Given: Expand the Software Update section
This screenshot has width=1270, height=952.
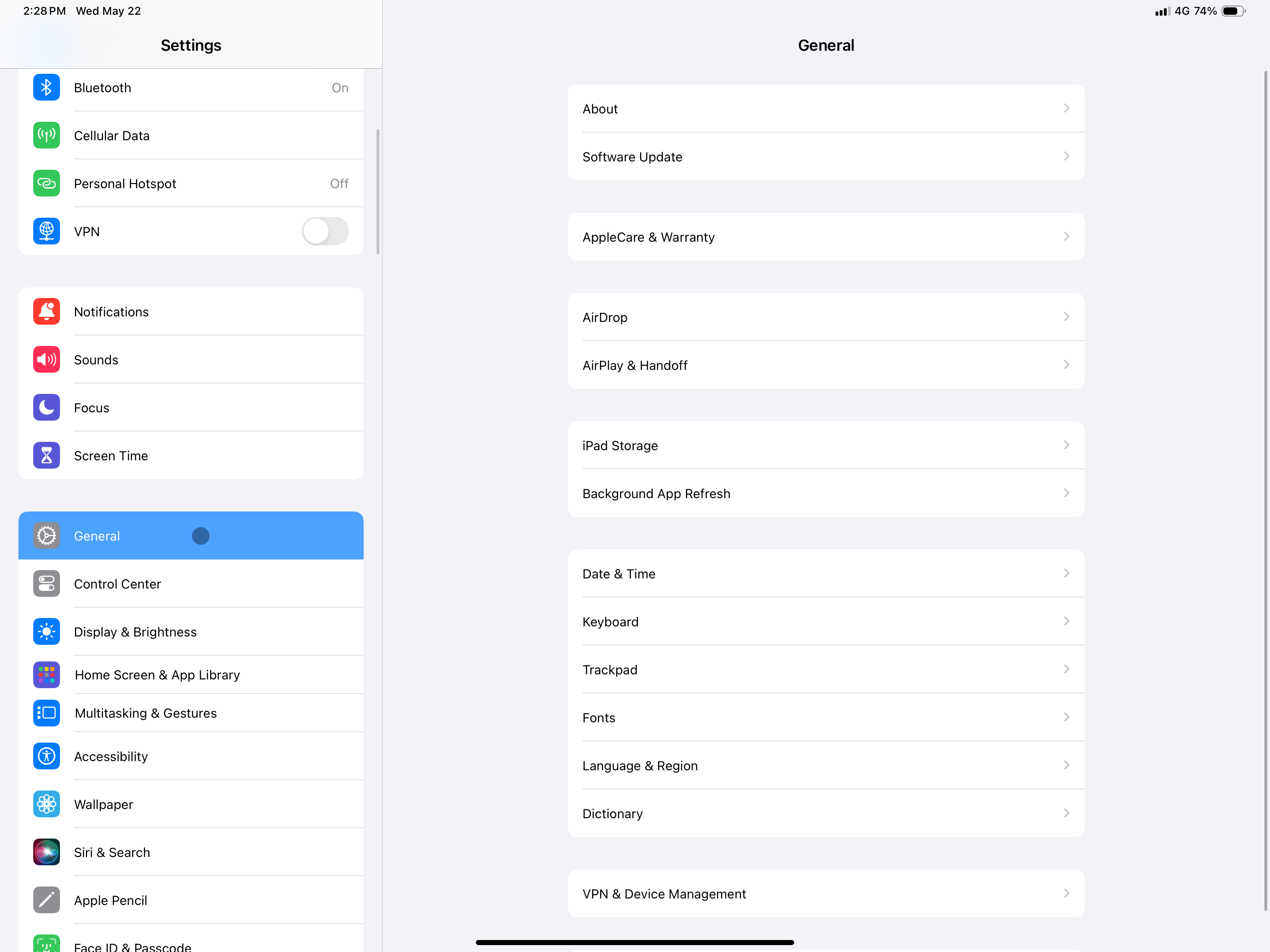Looking at the screenshot, I should click(x=825, y=156).
